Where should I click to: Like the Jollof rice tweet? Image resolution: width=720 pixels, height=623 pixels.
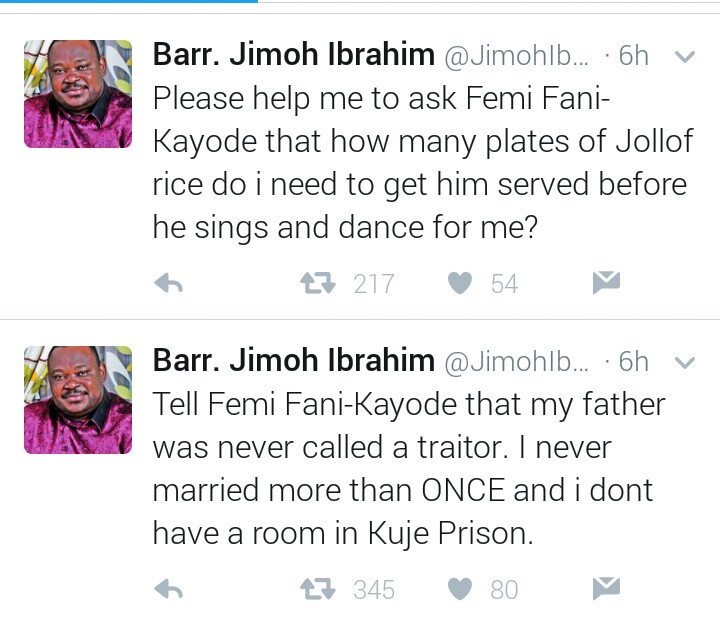point(459,285)
